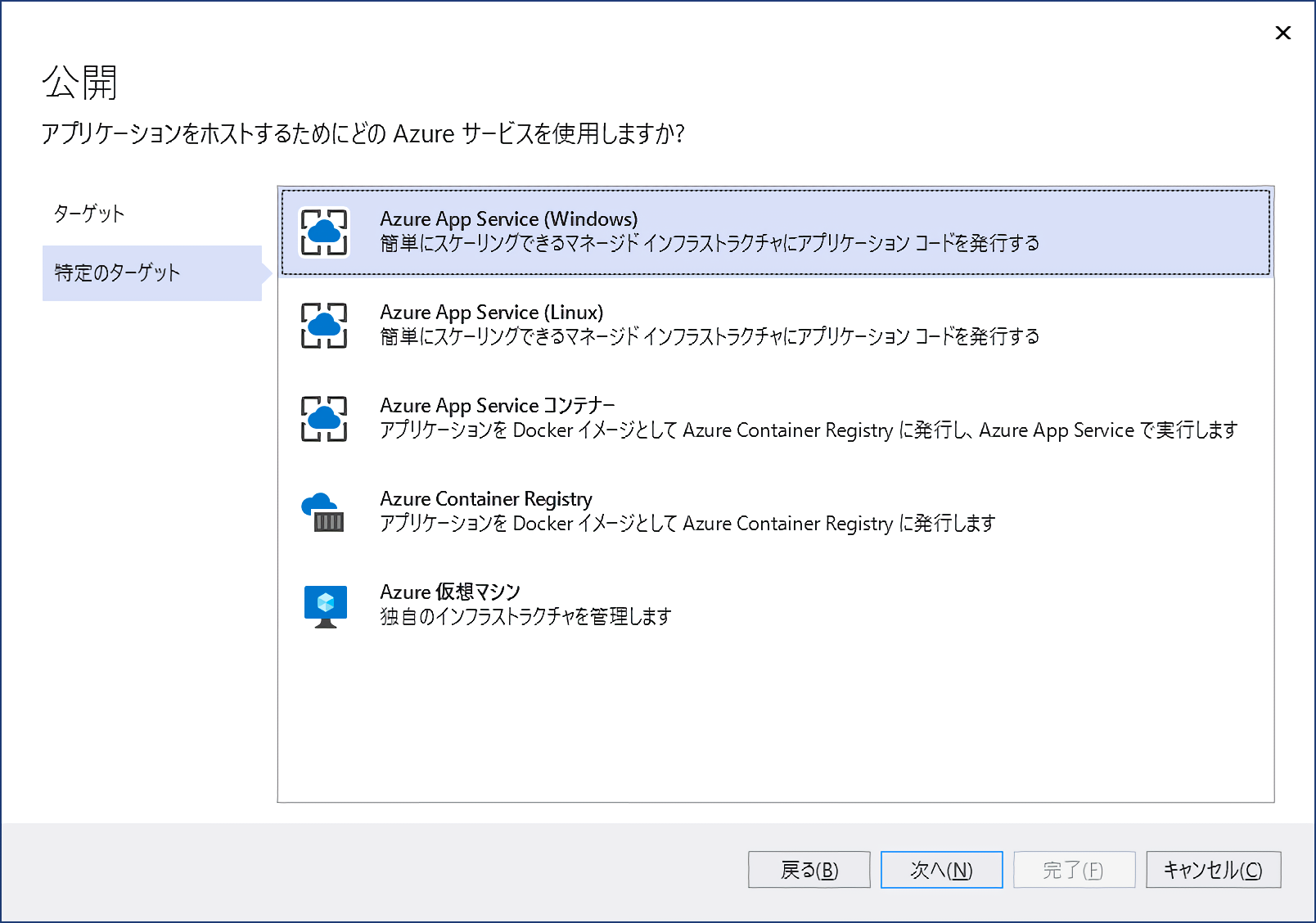This screenshot has height=923, width=1316.
Task: Click the 独自のインフラストラクチャを管理します description
Action: [525, 617]
